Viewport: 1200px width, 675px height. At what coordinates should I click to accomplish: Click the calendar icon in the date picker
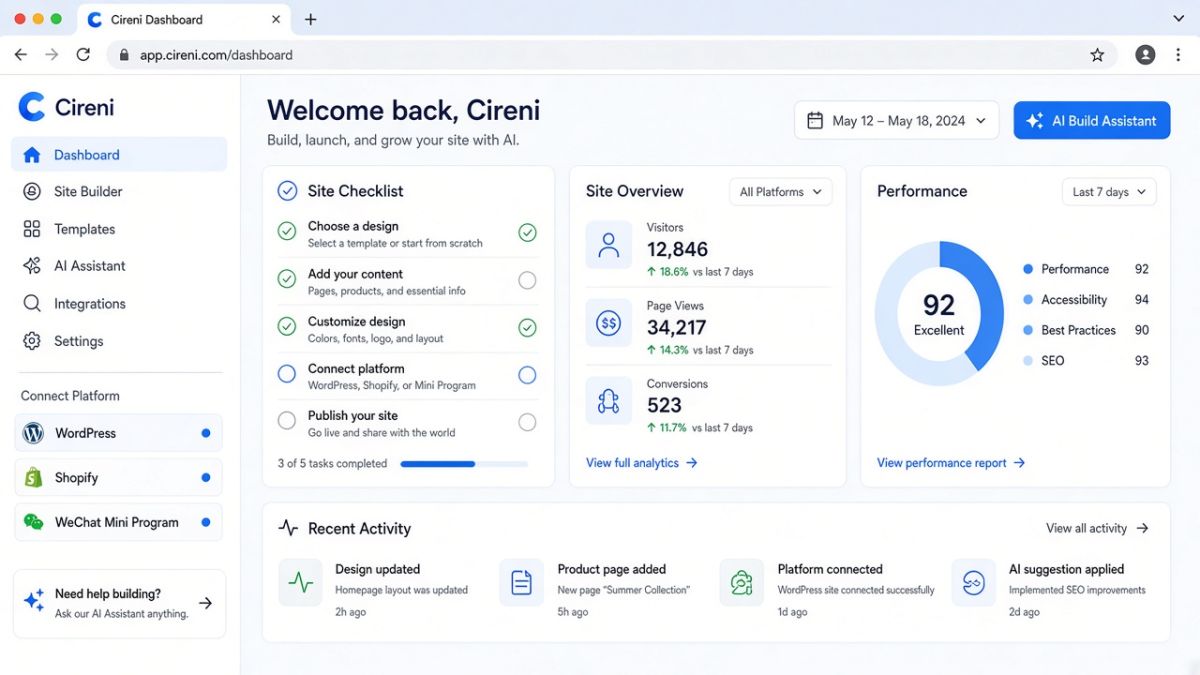pyautogui.click(x=815, y=121)
